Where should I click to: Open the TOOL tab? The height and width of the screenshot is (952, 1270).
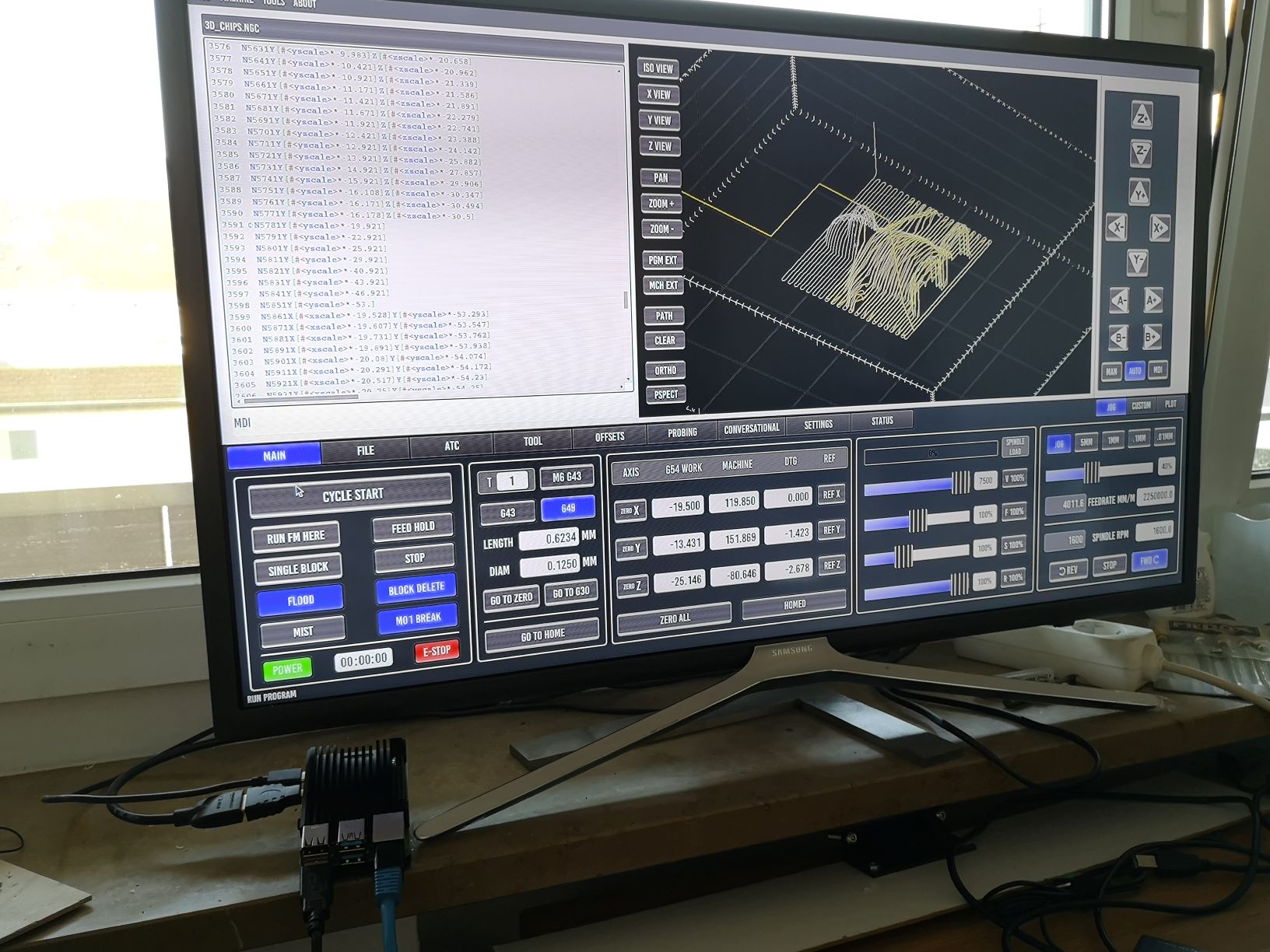tap(532, 441)
